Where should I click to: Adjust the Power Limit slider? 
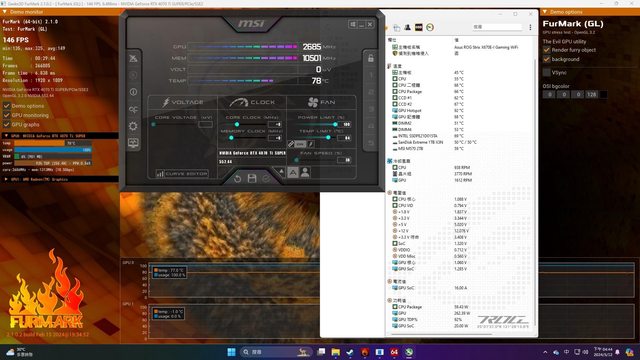point(335,124)
